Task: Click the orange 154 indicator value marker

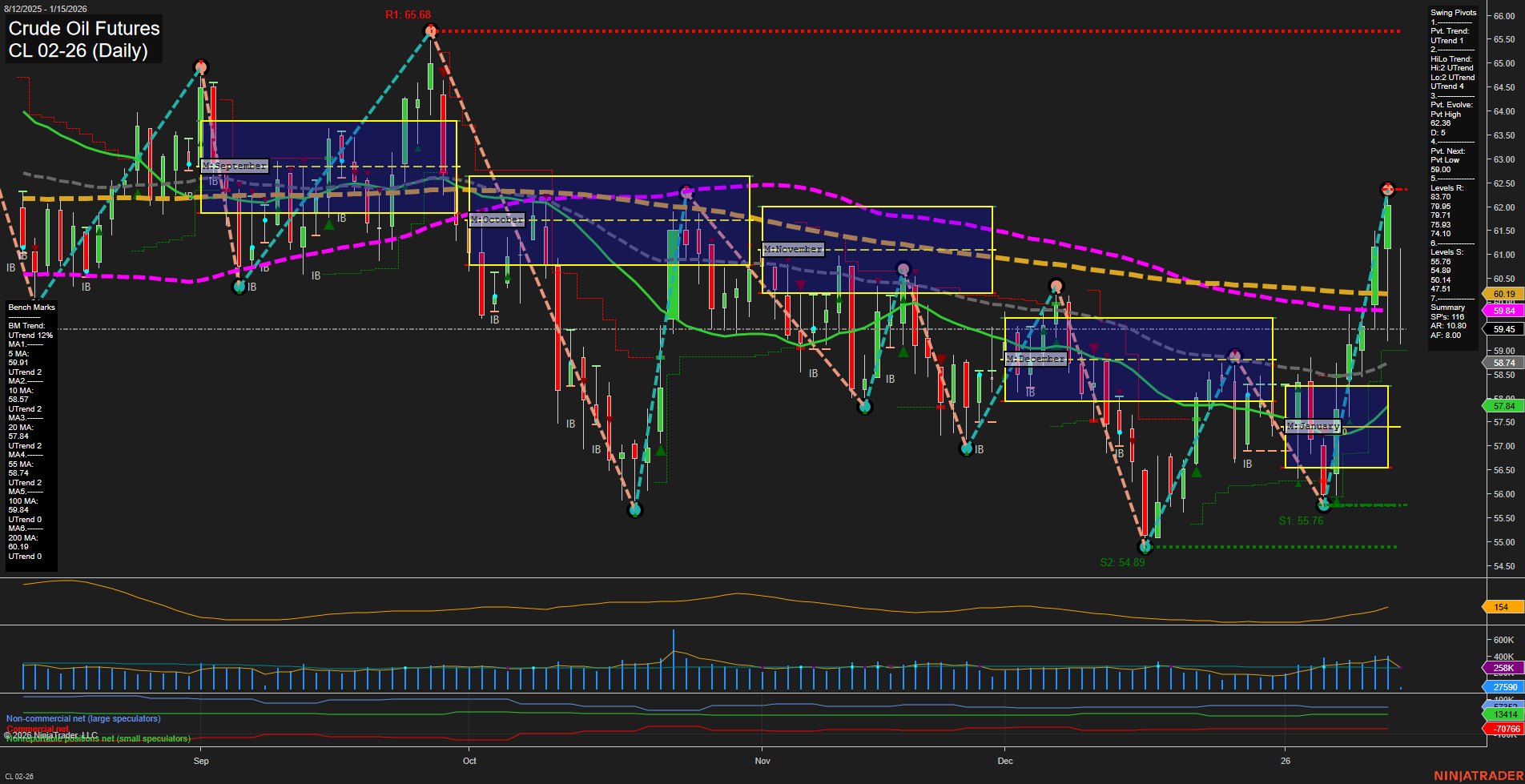Action: click(1500, 608)
